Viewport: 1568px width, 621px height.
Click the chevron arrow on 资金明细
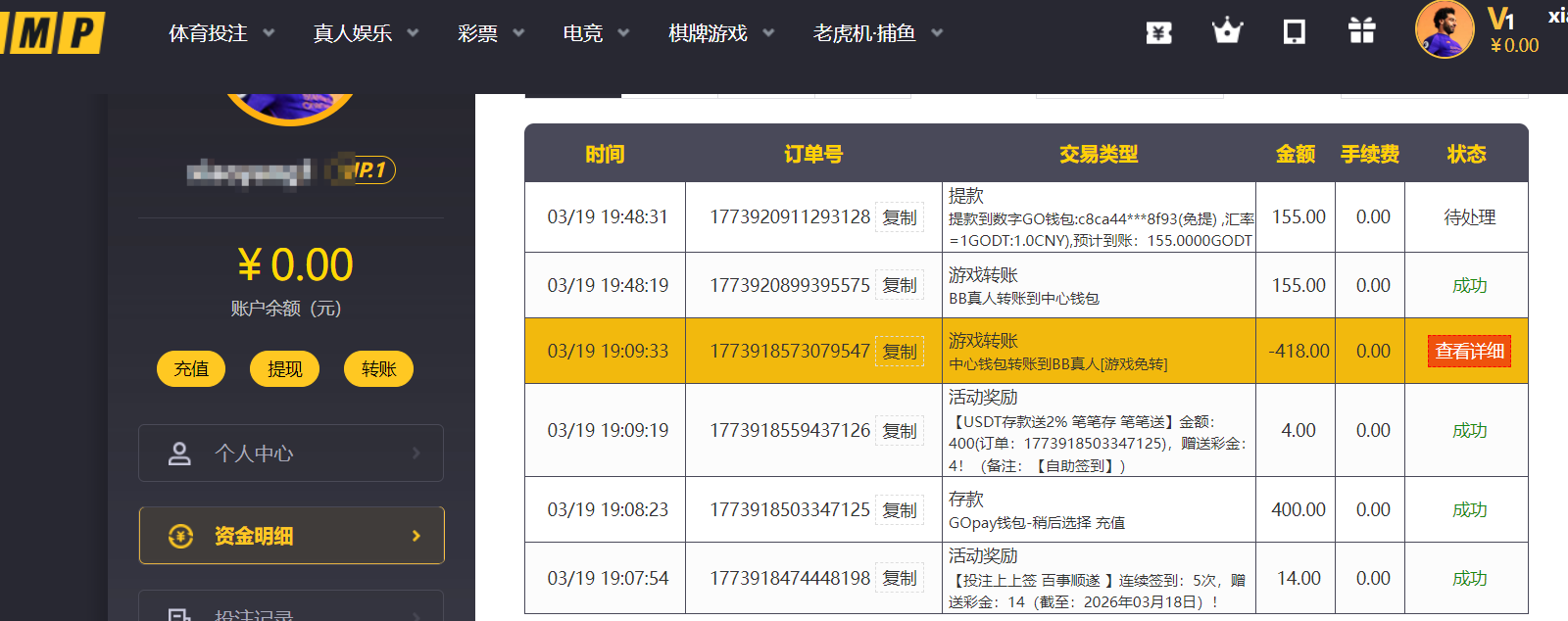tap(416, 536)
